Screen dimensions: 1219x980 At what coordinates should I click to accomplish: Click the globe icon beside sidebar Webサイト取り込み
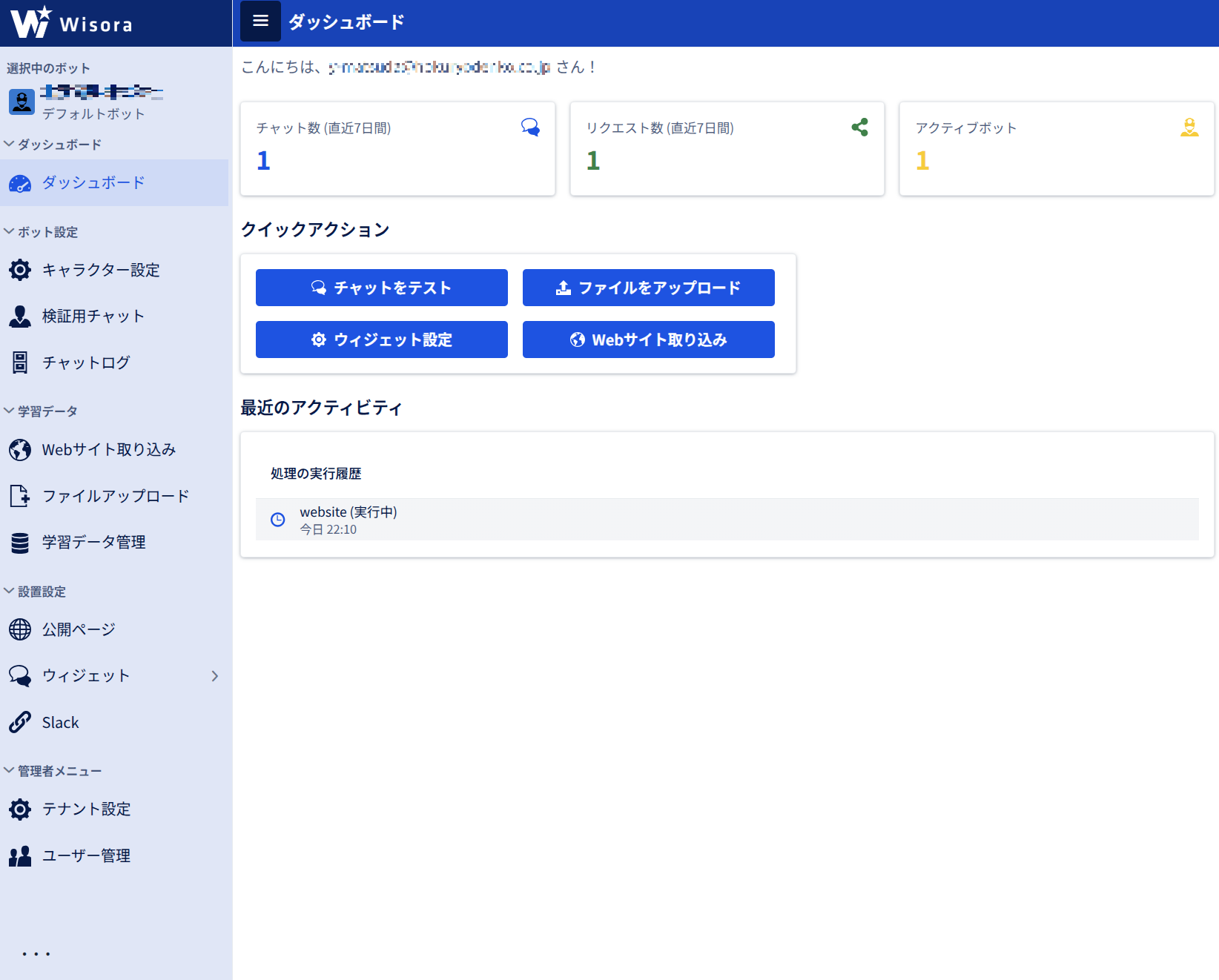click(x=20, y=450)
